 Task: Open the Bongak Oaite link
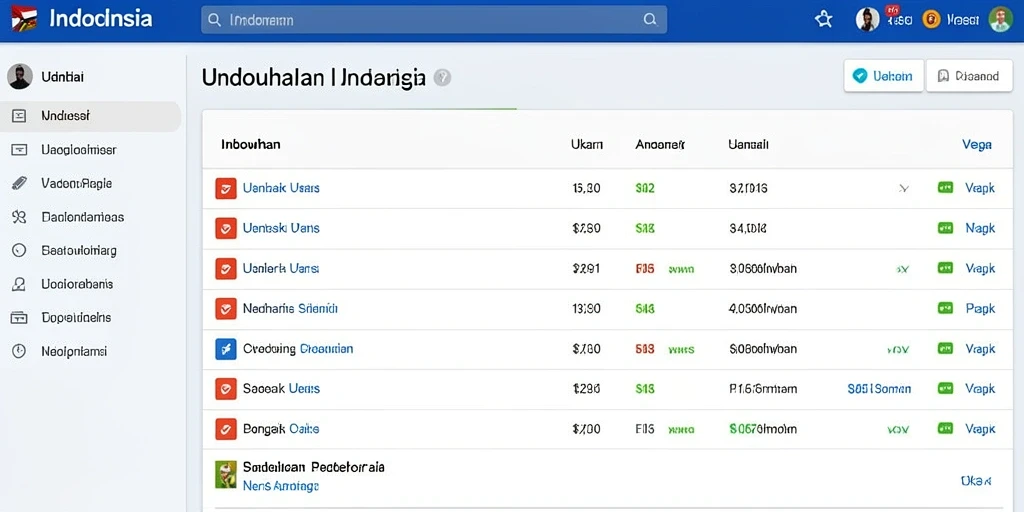(281, 429)
